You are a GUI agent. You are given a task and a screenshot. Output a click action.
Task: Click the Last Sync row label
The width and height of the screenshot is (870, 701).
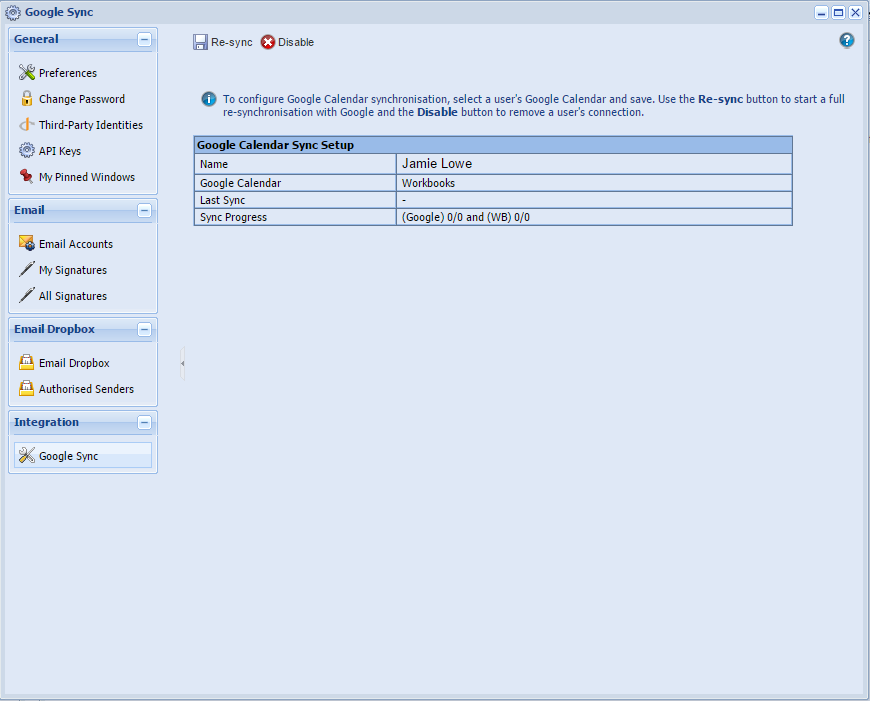[x=222, y=200]
